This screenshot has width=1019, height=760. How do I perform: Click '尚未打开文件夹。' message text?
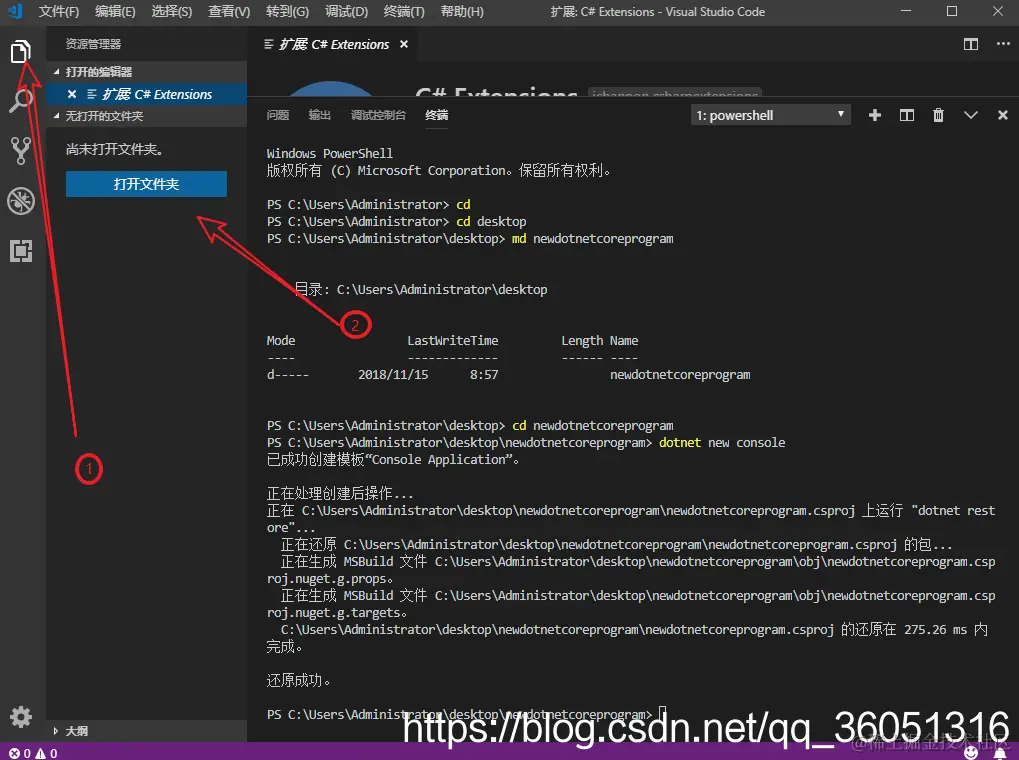pyautogui.click(x=114, y=149)
